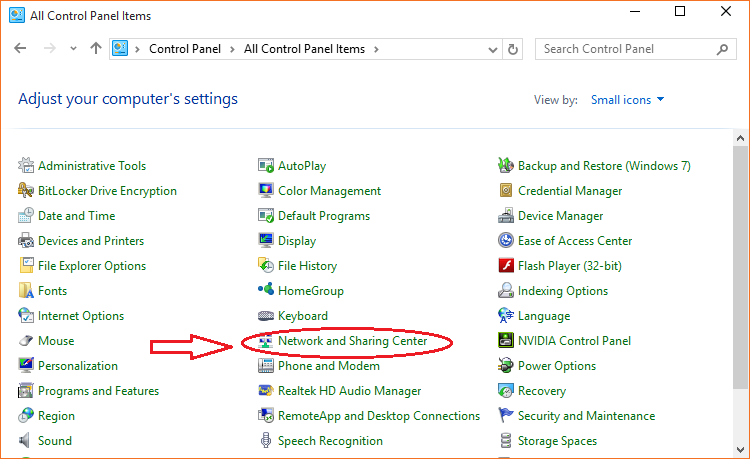Expand the chevron after Control Panel breadcrumb
This screenshot has width=750, height=459.
click(x=232, y=49)
